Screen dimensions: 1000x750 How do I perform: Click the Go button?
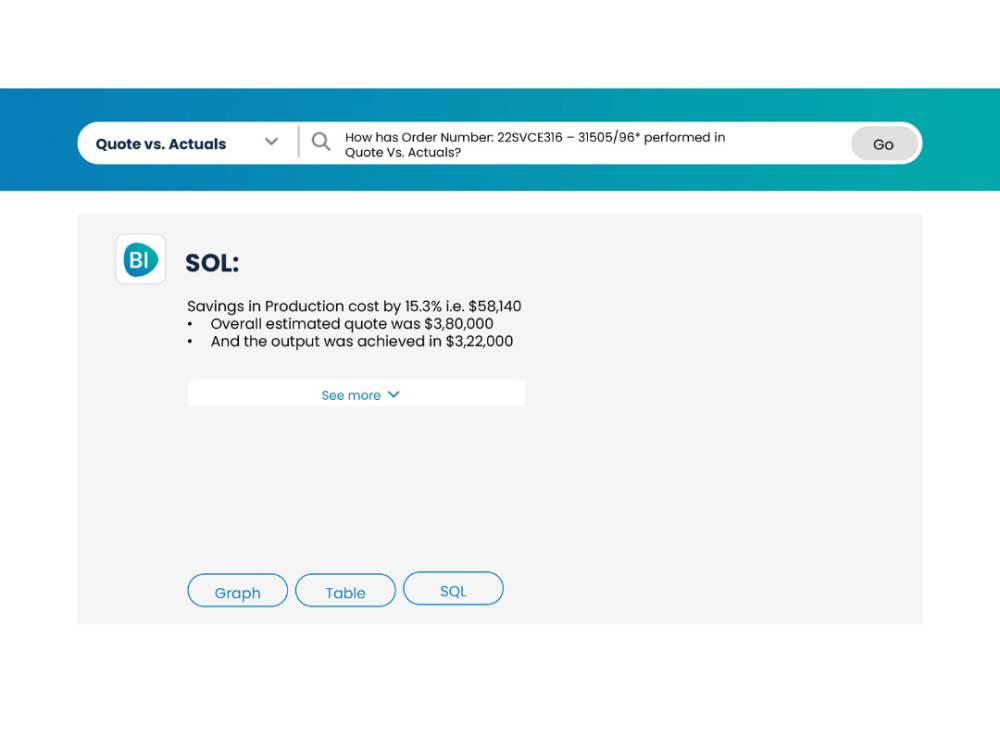point(884,144)
